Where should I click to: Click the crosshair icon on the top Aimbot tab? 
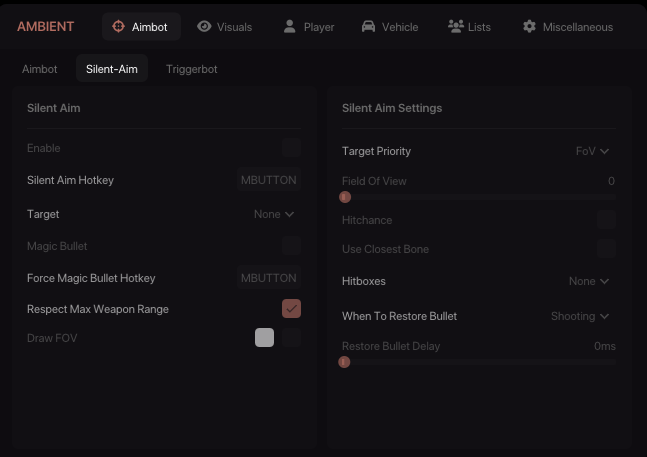(x=119, y=27)
